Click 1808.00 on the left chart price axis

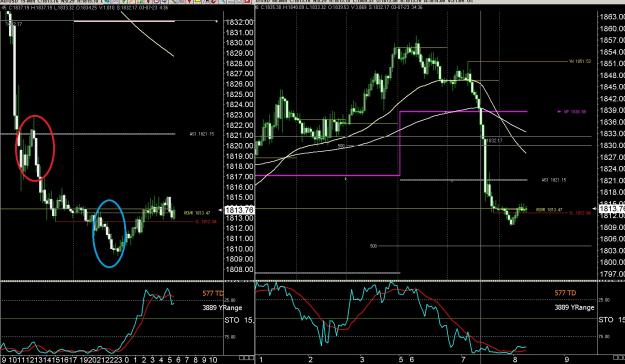(239, 270)
